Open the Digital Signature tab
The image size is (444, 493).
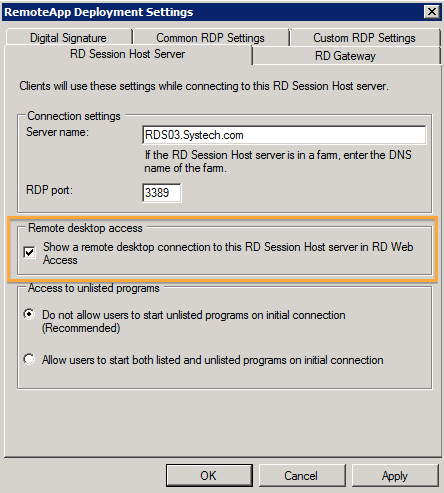[68, 38]
